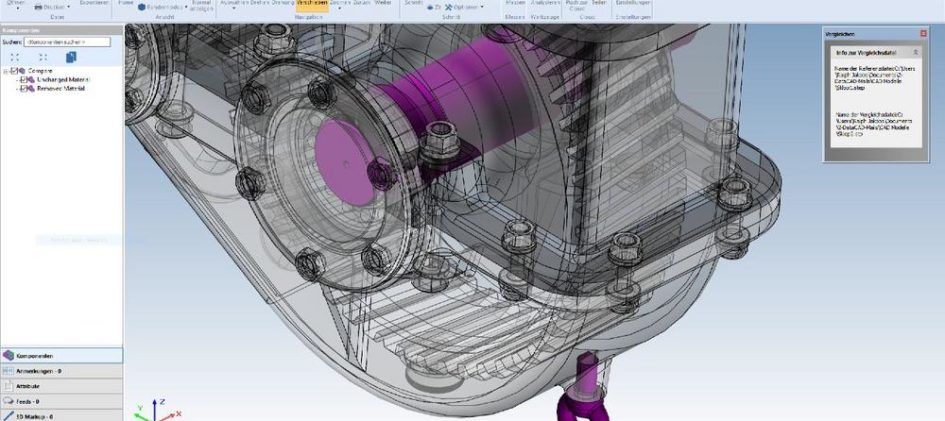
Task: Click the purple Komponenten panel icon
Action: 8,355
